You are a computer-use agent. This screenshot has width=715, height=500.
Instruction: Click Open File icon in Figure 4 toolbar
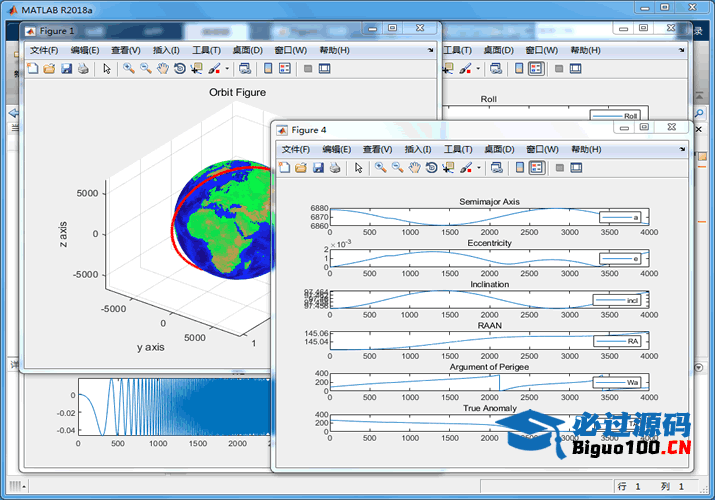click(x=301, y=168)
